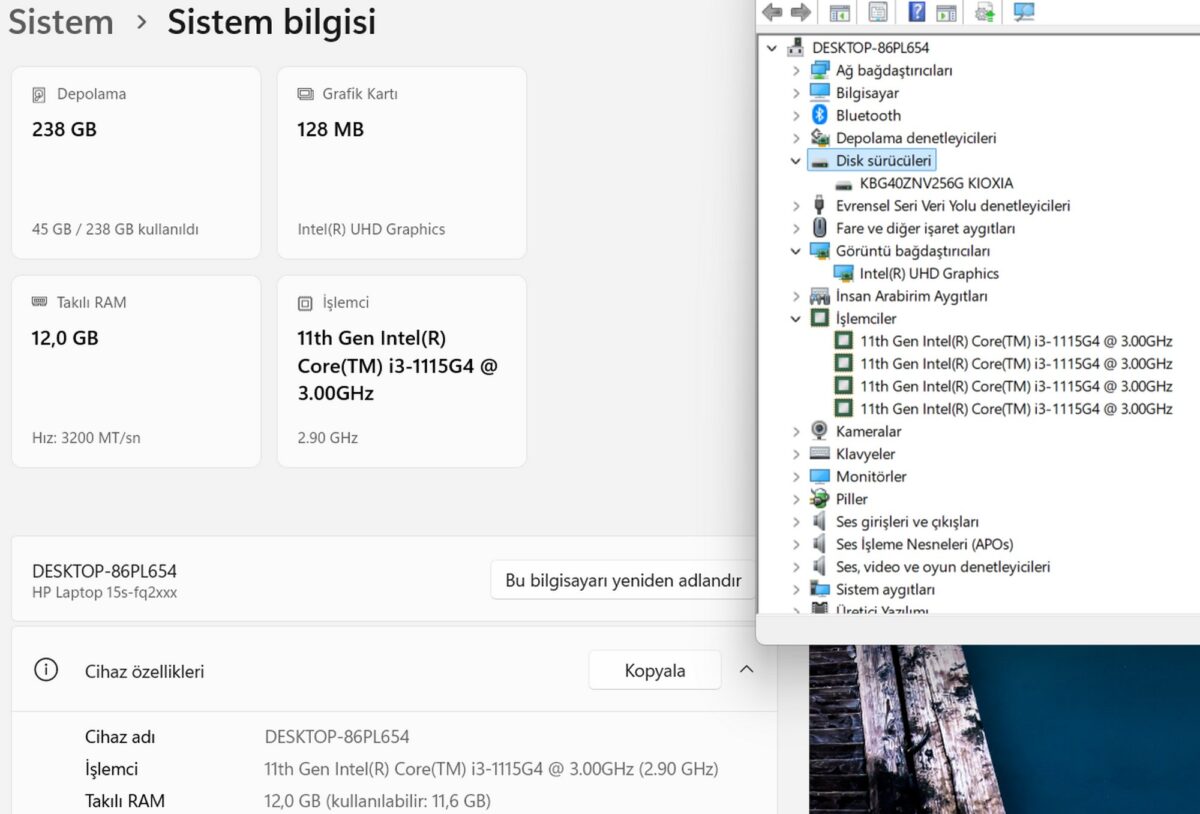Click the icon beside Intel(R) UHD Graphics in the tree
This screenshot has width=1200, height=814.
[843, 273]
